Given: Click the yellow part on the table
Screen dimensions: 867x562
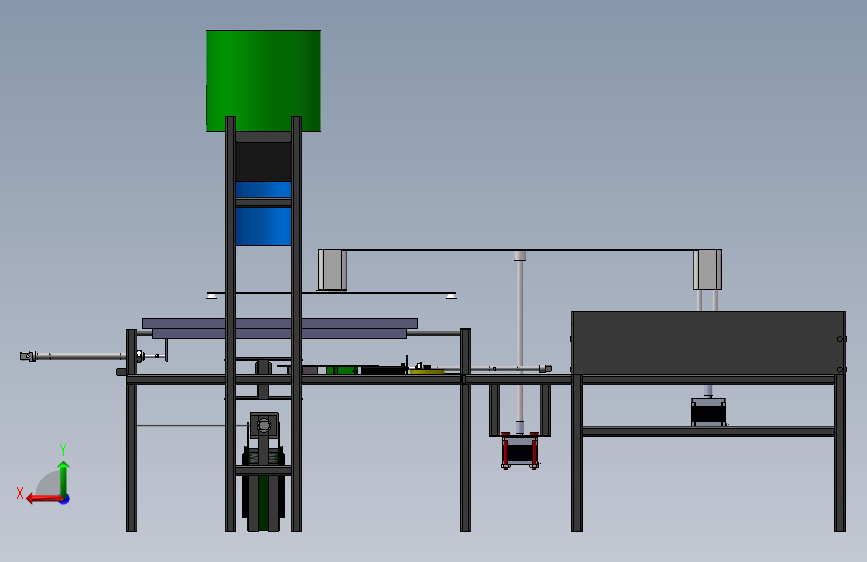Looking at the screenshot, I should coord(427,372).
